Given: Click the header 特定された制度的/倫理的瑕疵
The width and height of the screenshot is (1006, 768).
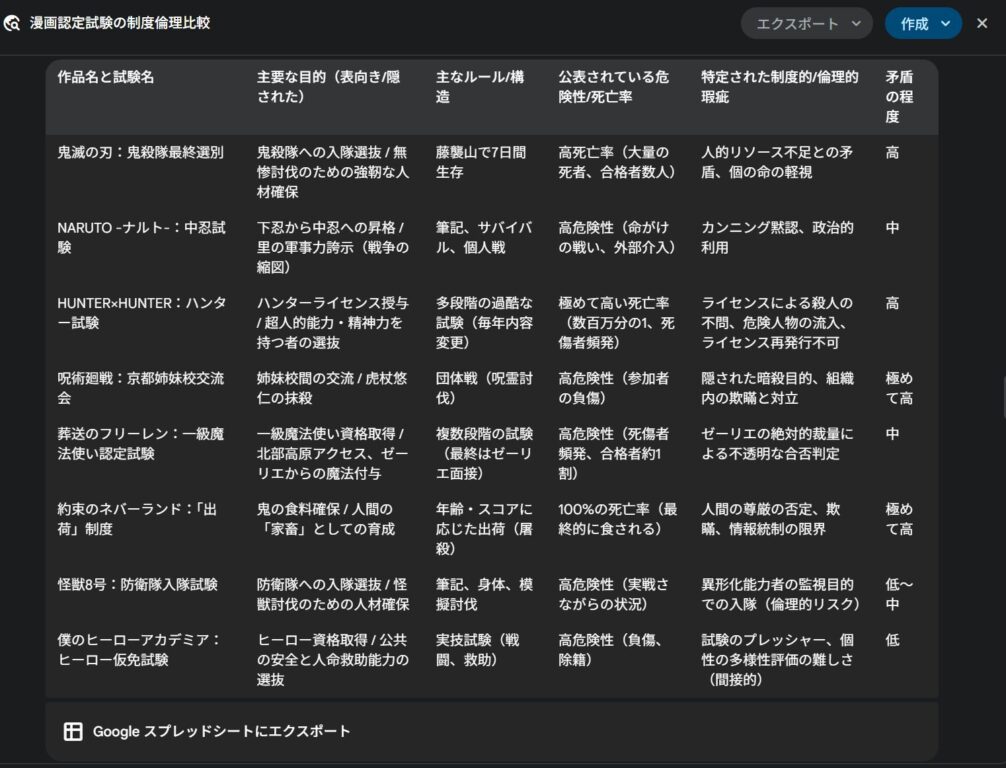Looking at the screenshot, I should click(x=780, y=87).
